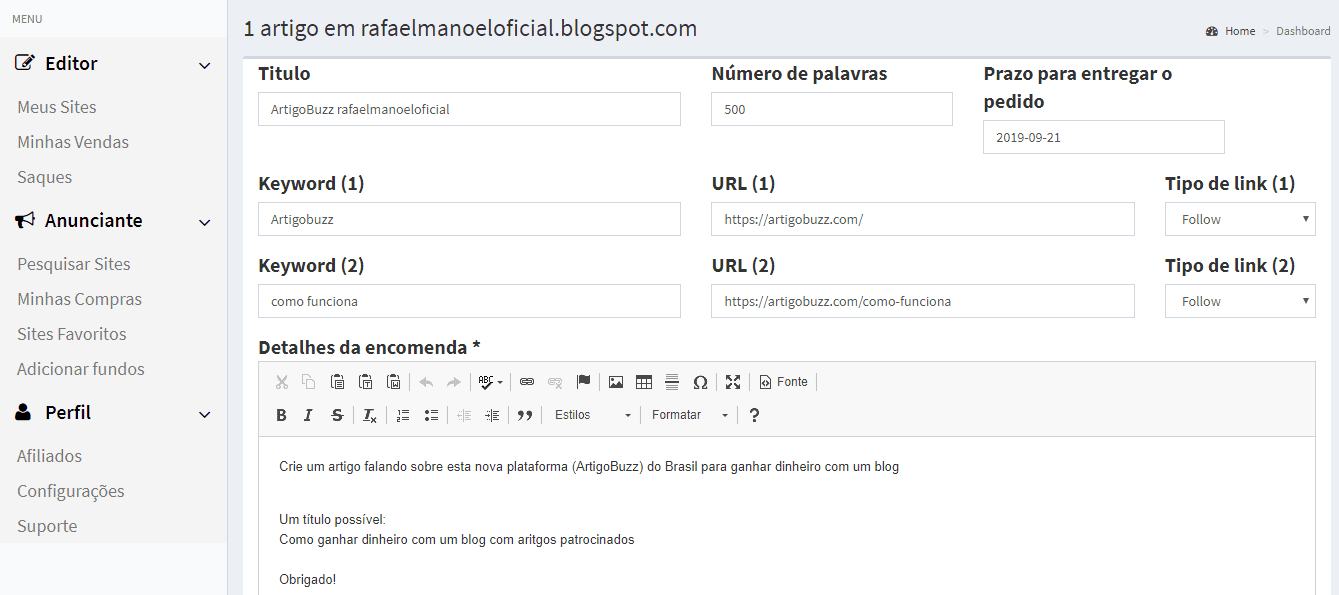Open the Estilos styles dropdown
The height and width of the screenshot is (595, 1339).
point(593,415)
